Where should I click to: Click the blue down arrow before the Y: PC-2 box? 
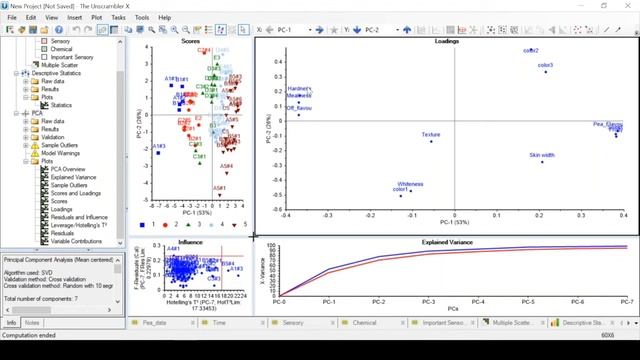click(357, 30)
